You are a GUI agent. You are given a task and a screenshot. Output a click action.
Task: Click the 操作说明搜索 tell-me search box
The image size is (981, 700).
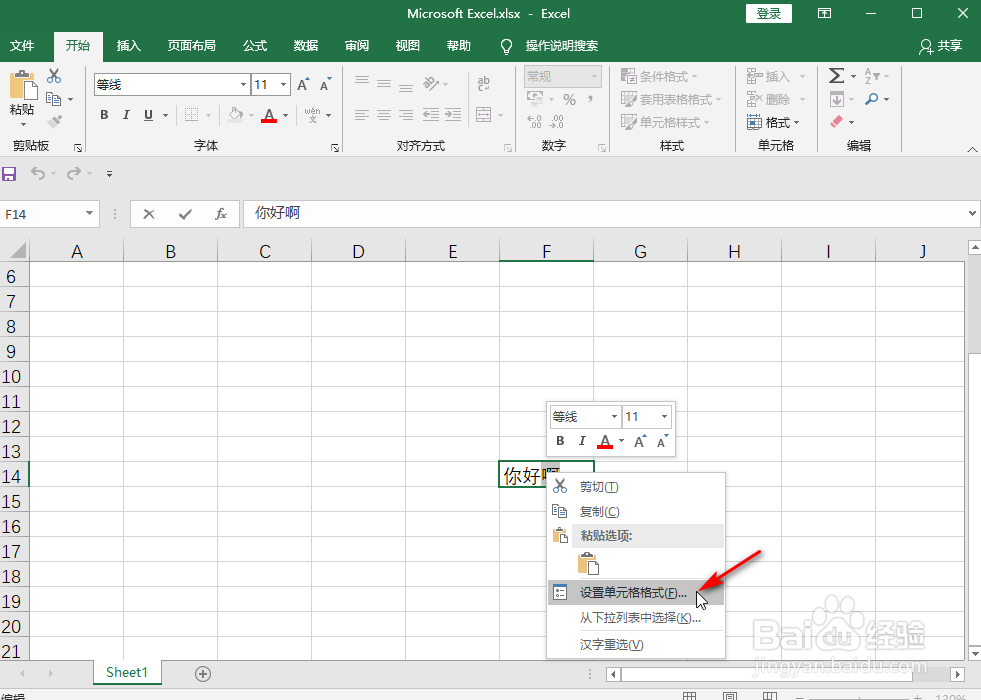click(x=561, y=46)
